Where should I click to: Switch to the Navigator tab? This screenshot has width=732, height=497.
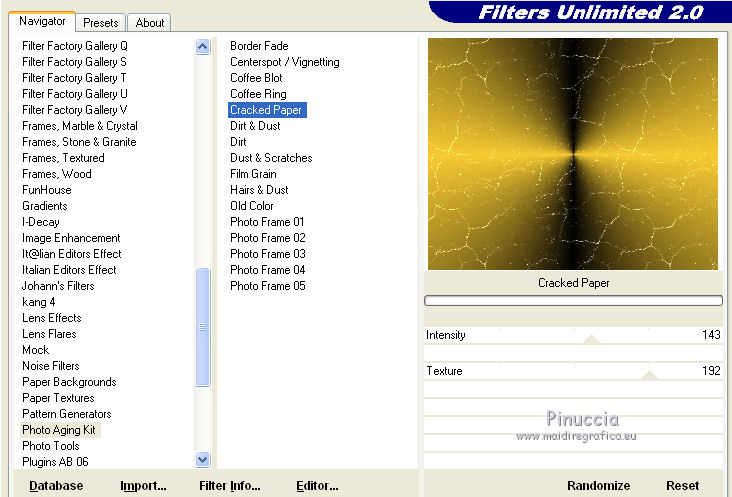click(42, 21)
